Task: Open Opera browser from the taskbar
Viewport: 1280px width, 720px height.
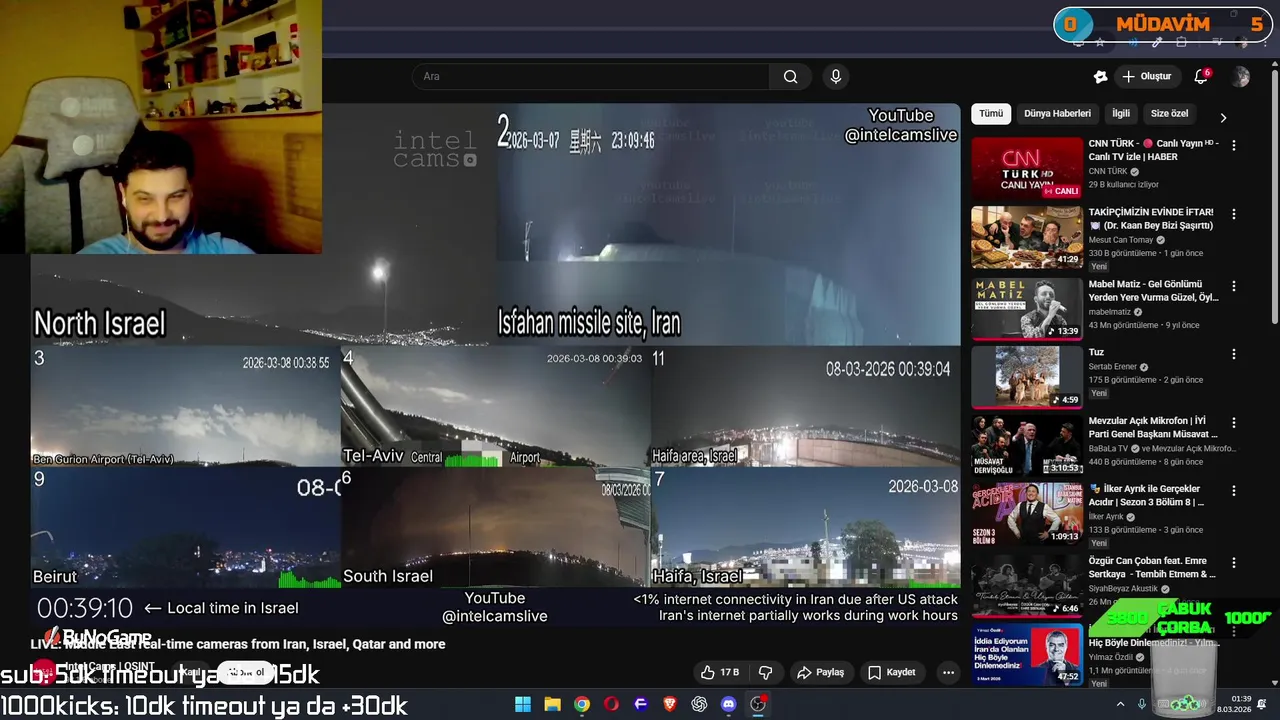Action: click(611, 704)
